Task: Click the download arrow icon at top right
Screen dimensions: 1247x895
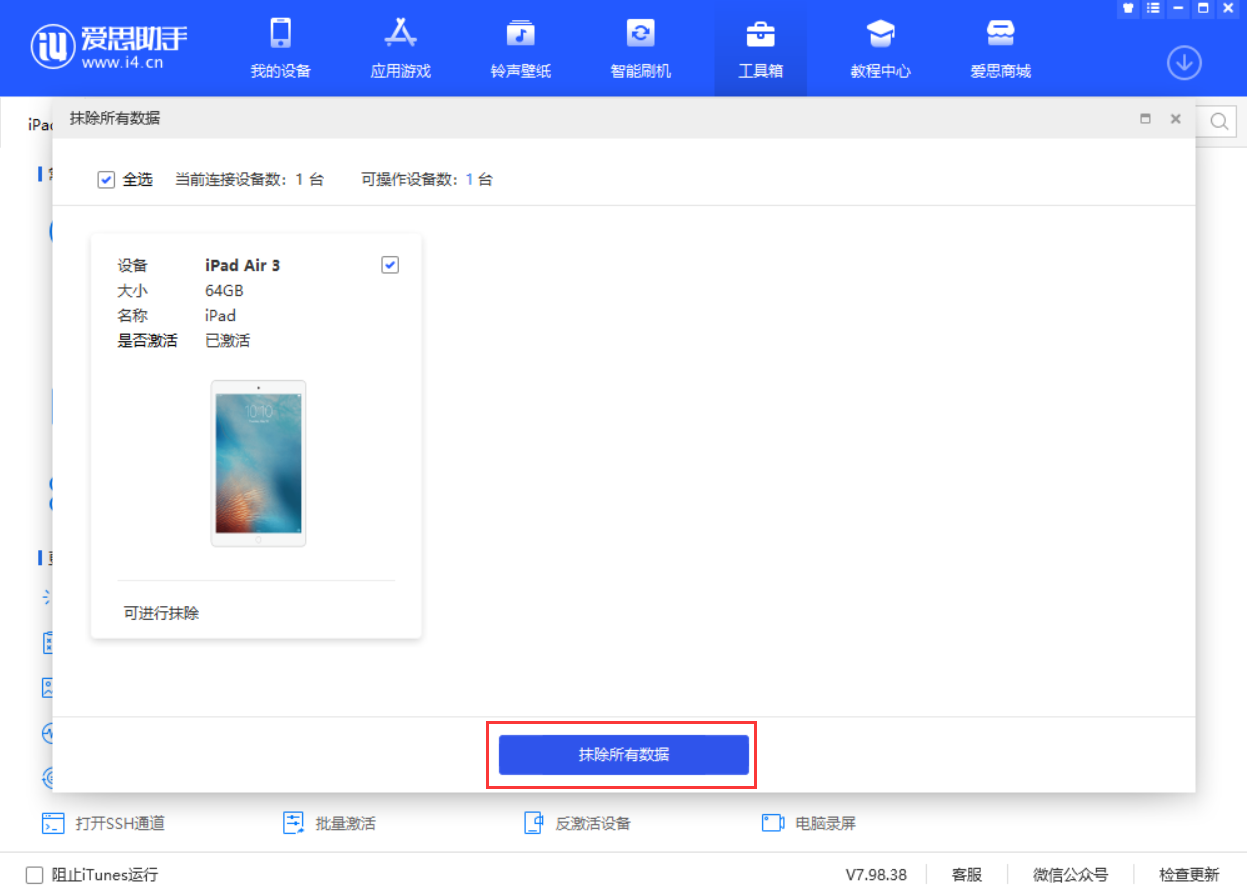Action: [1184, 62]
